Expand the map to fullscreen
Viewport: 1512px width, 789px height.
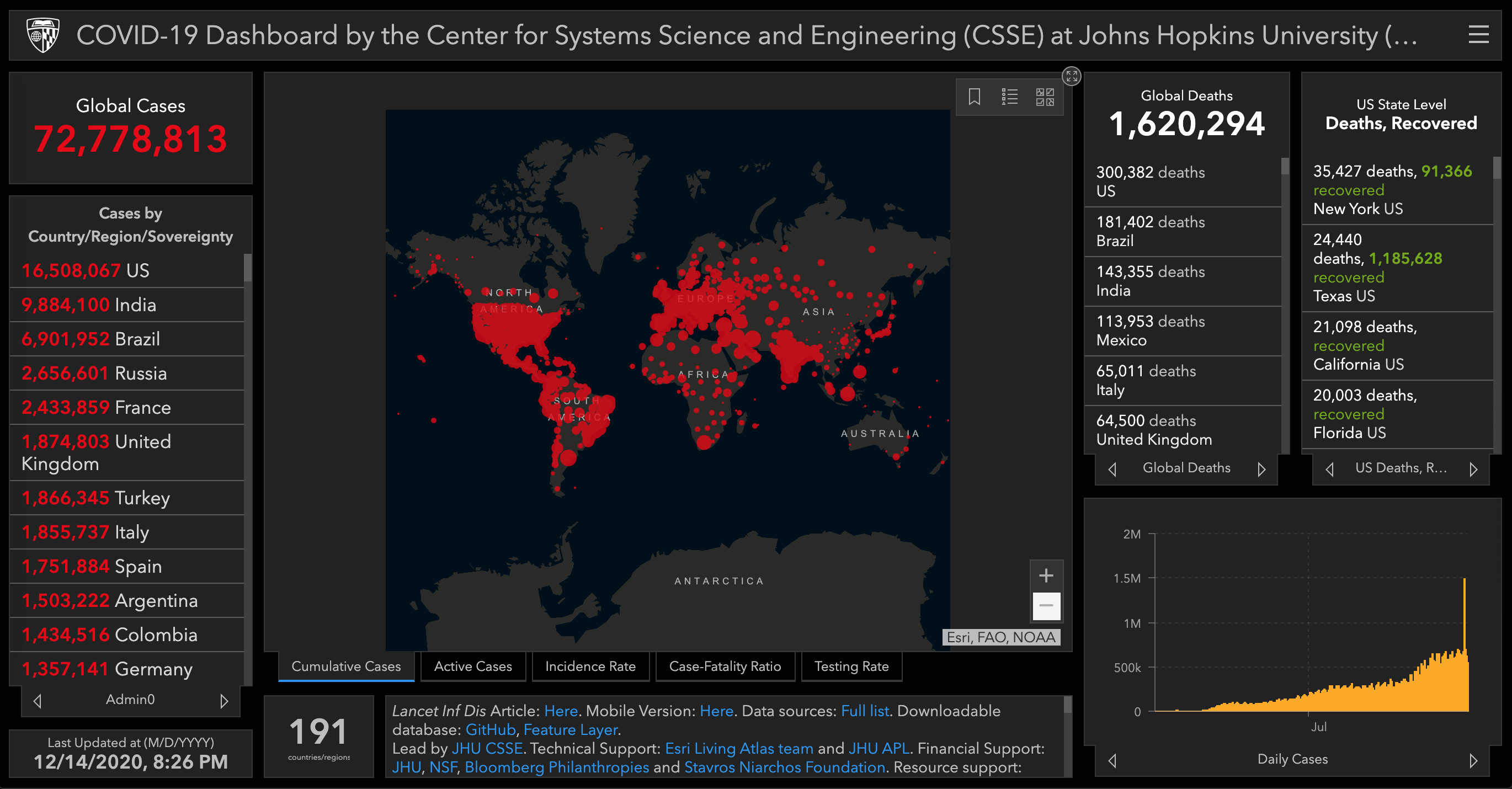1072,76
